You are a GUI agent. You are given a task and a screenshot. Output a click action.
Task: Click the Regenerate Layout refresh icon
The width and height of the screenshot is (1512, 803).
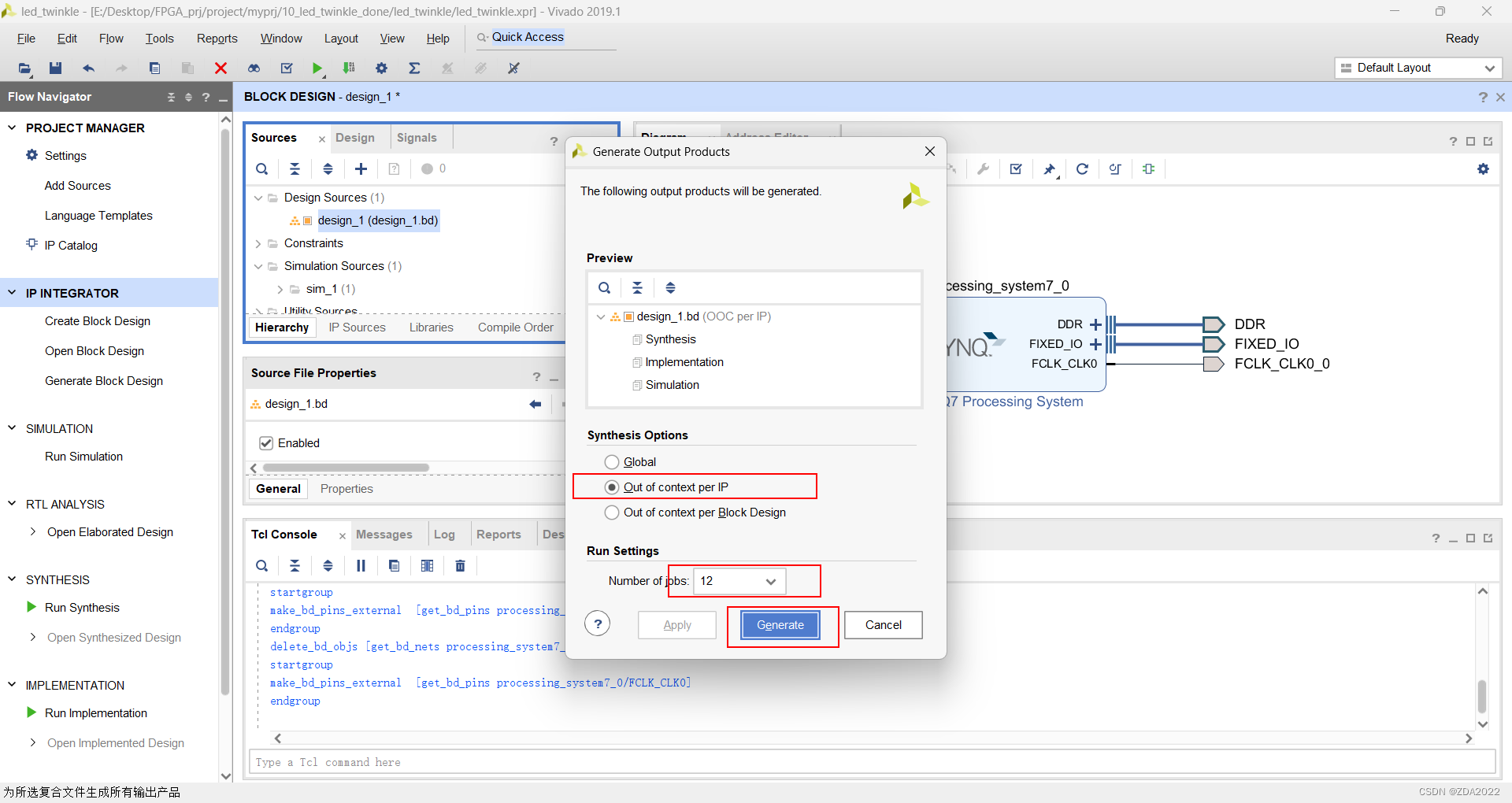pos(1082,168)
